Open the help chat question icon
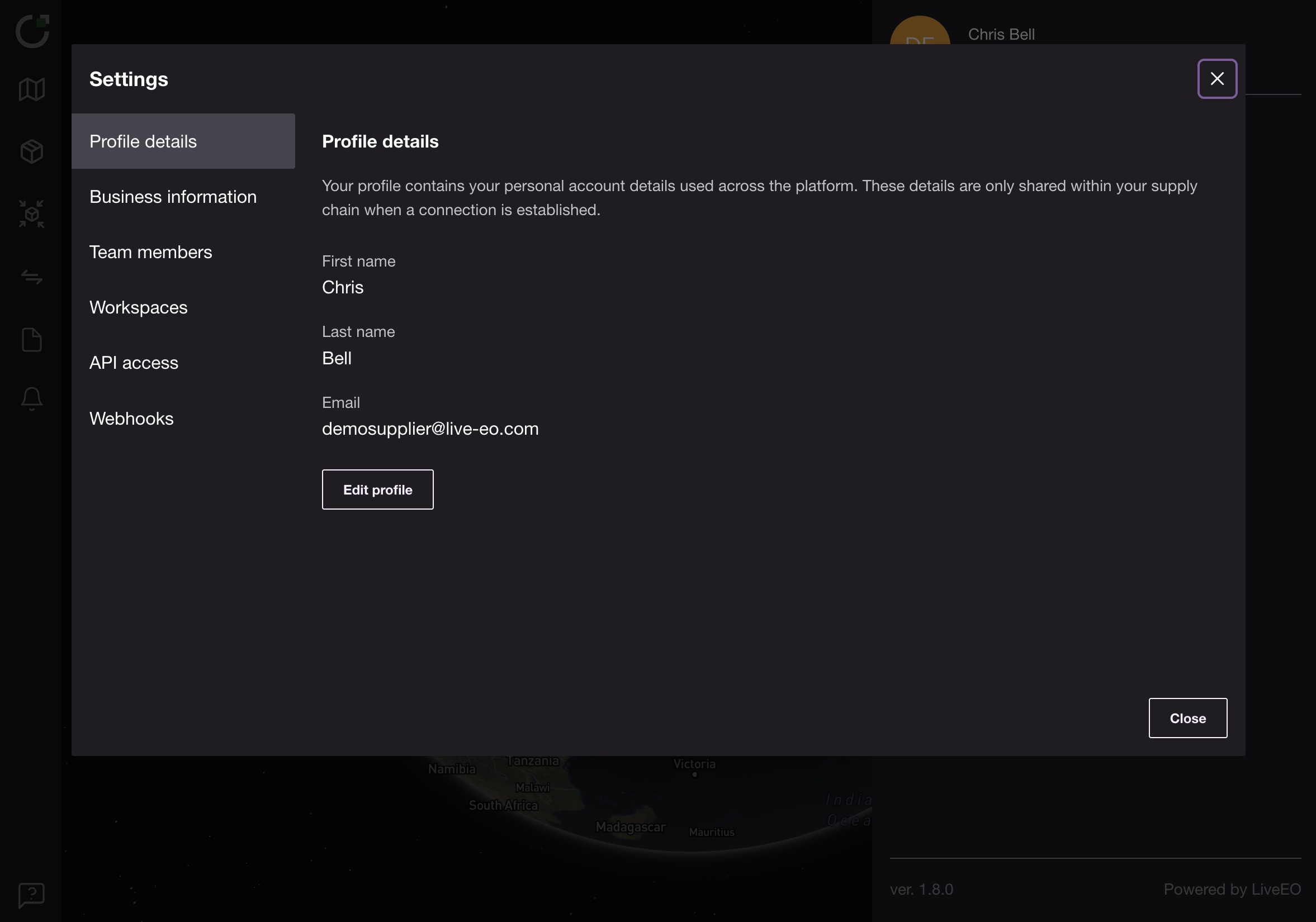This screenshot has width=1316, height=922. tap(31, 895)
